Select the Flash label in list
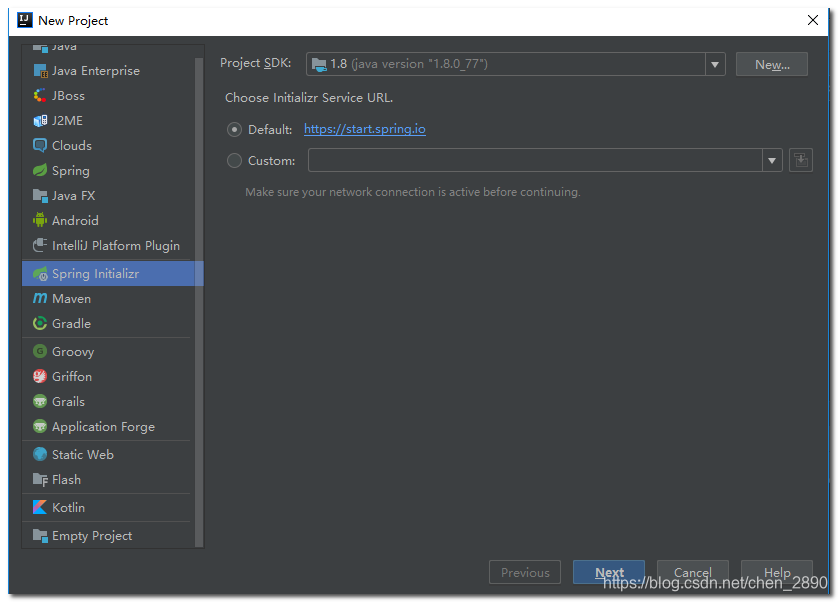Image resolution: width=838 pixels, height=602 pixels. 66,480
